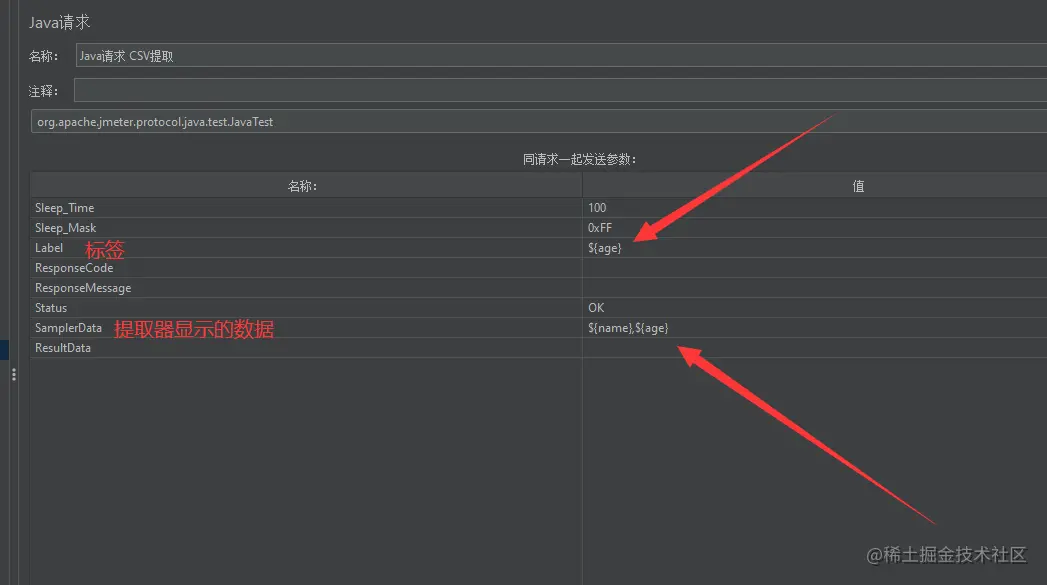
Task: Select the SamplerData parameter name cell
Action: [x=306, y=328]
